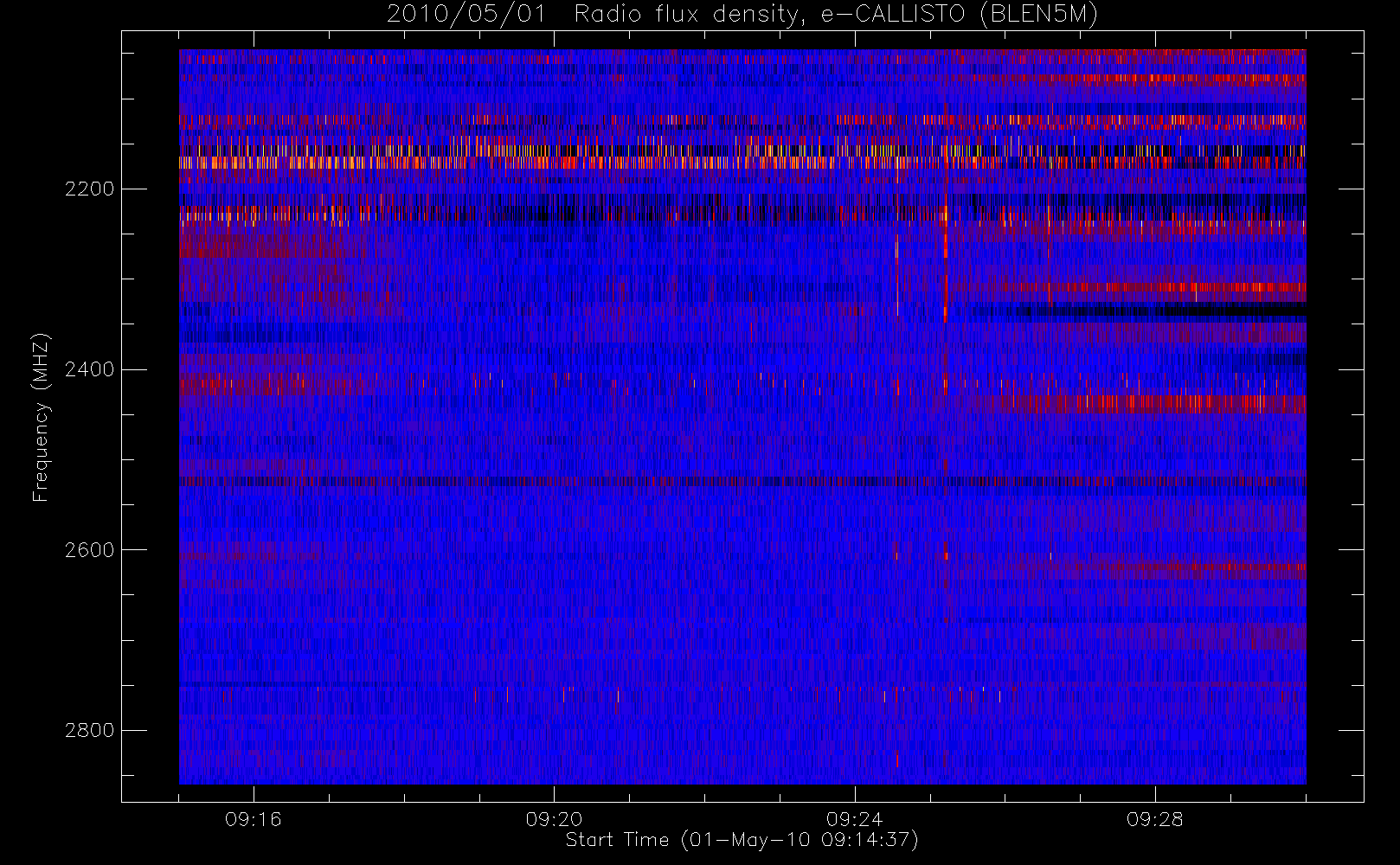
Task: Click the 09:16 time tick label
Action: coord(254,819)
